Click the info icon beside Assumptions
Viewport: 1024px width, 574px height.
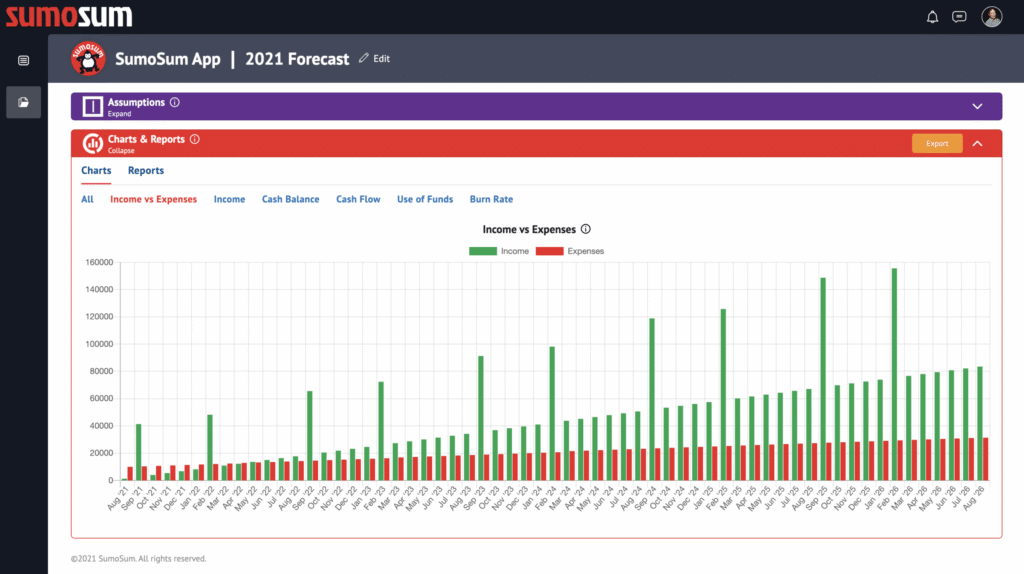[x=175, y=102]
